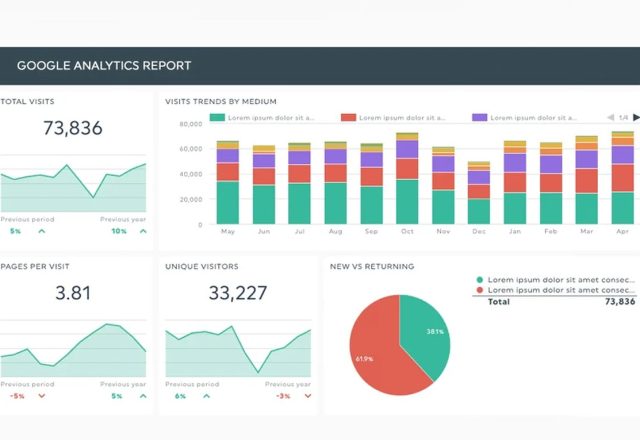Click the Oct stacked bar
This screenshot has height=440, width=640.
407,178
